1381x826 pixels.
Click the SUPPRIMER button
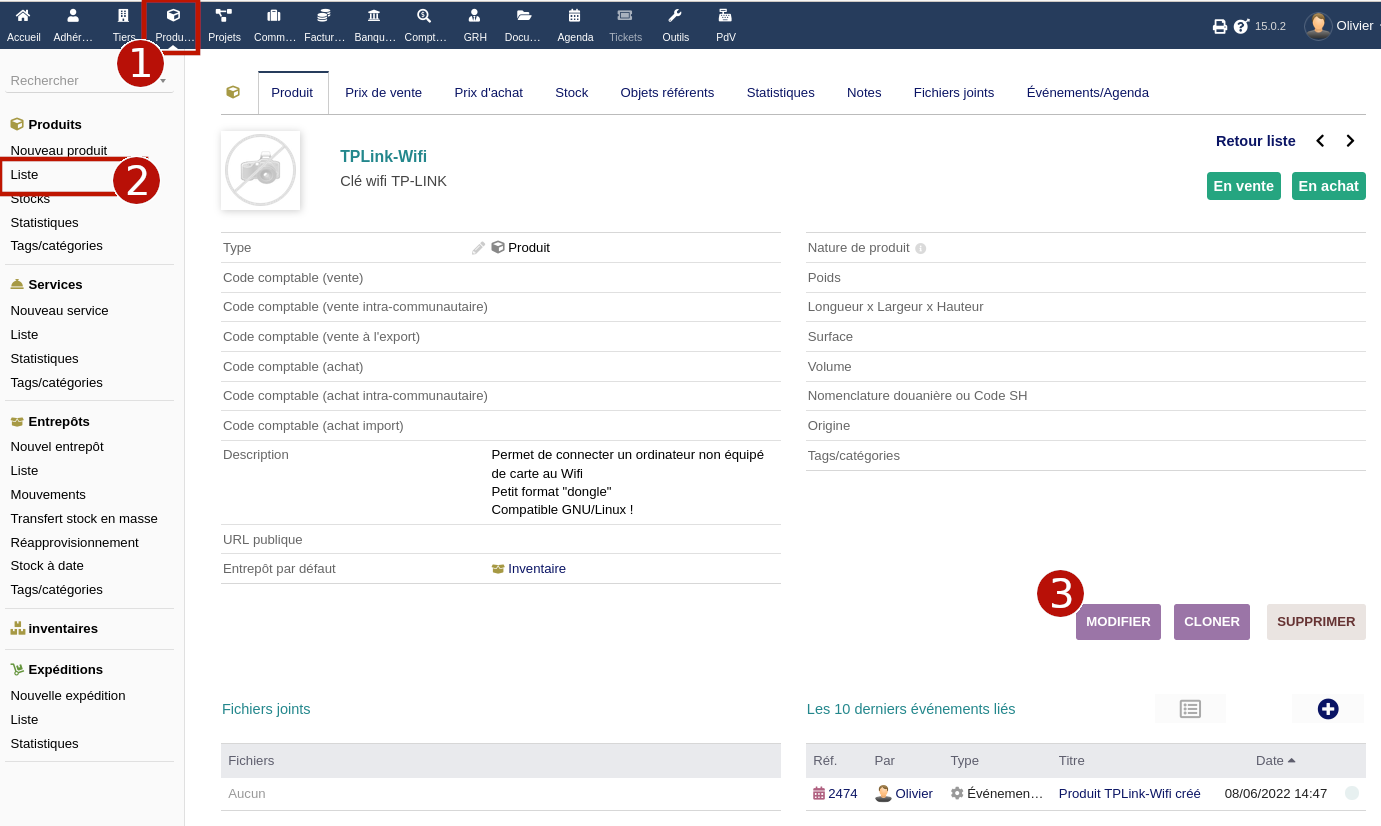1316,622
